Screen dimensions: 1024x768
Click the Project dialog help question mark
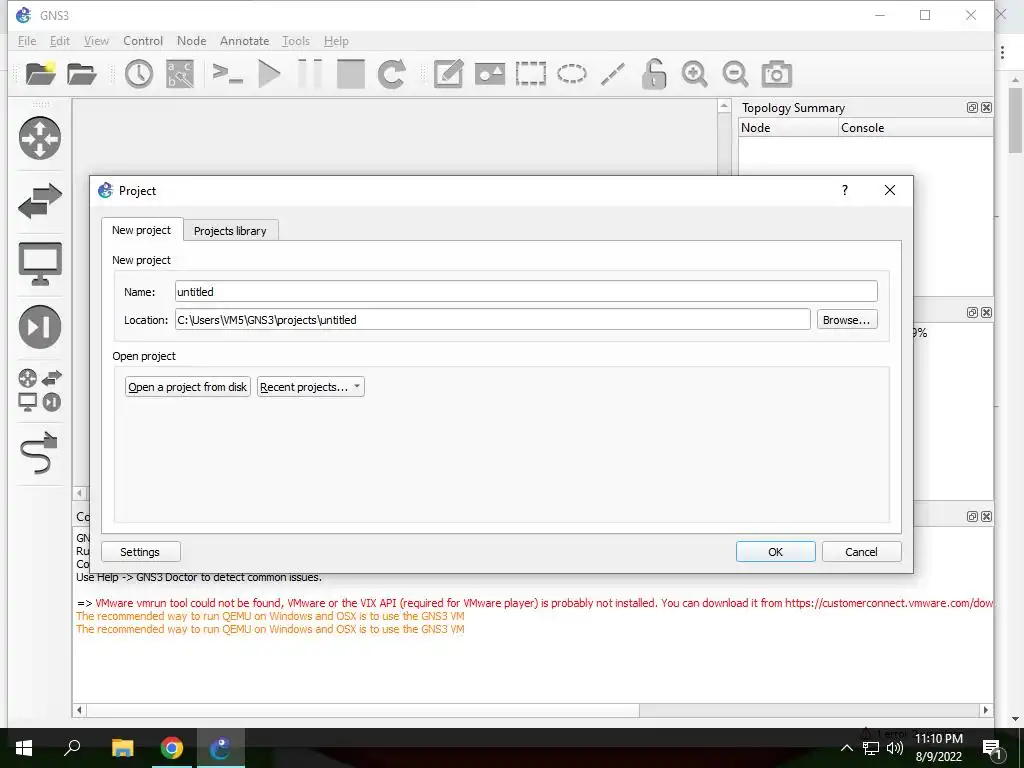click(844, 190)
